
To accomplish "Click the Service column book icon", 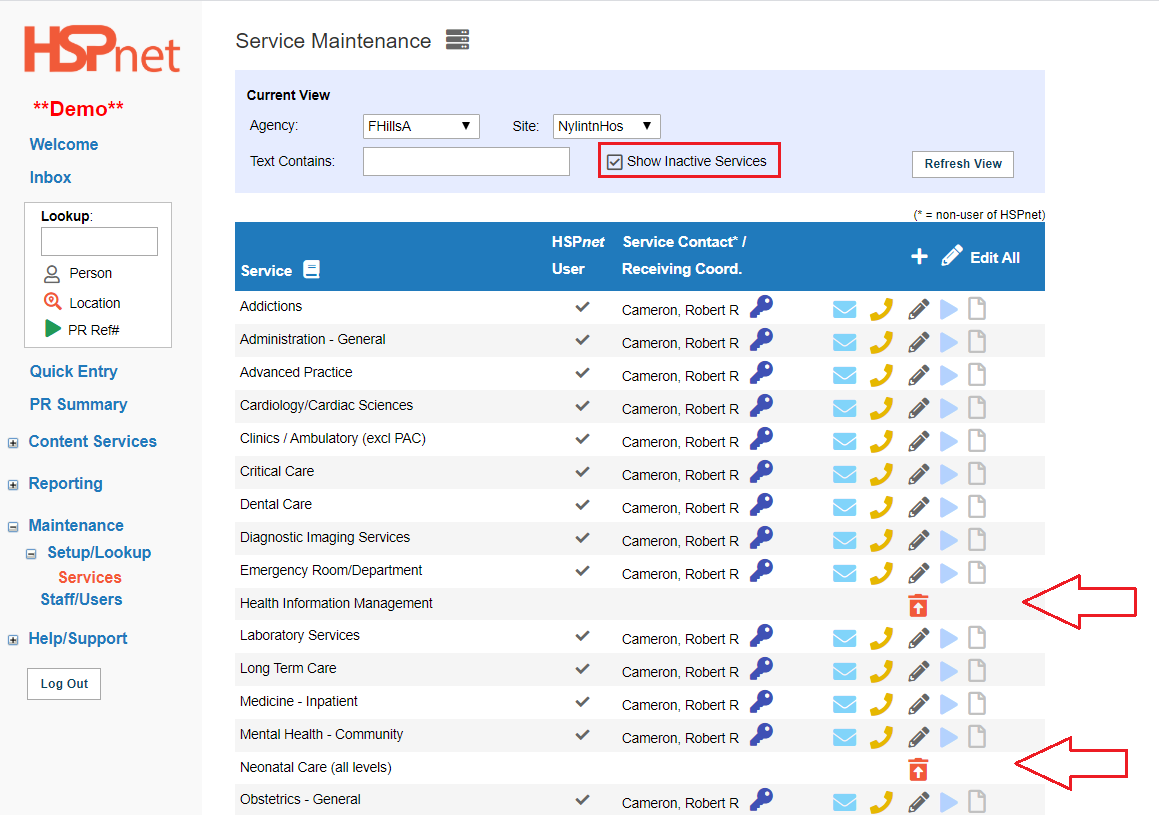I will pos(312,269).
